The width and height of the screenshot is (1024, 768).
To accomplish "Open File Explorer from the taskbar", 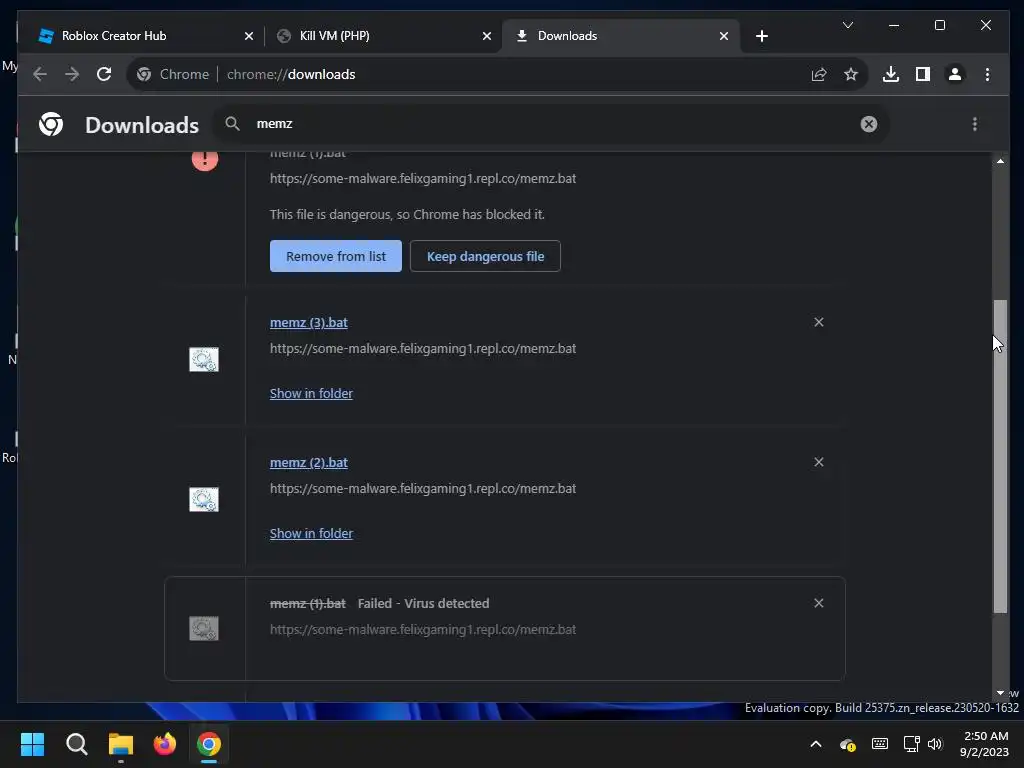I will (x=121, y=744).
